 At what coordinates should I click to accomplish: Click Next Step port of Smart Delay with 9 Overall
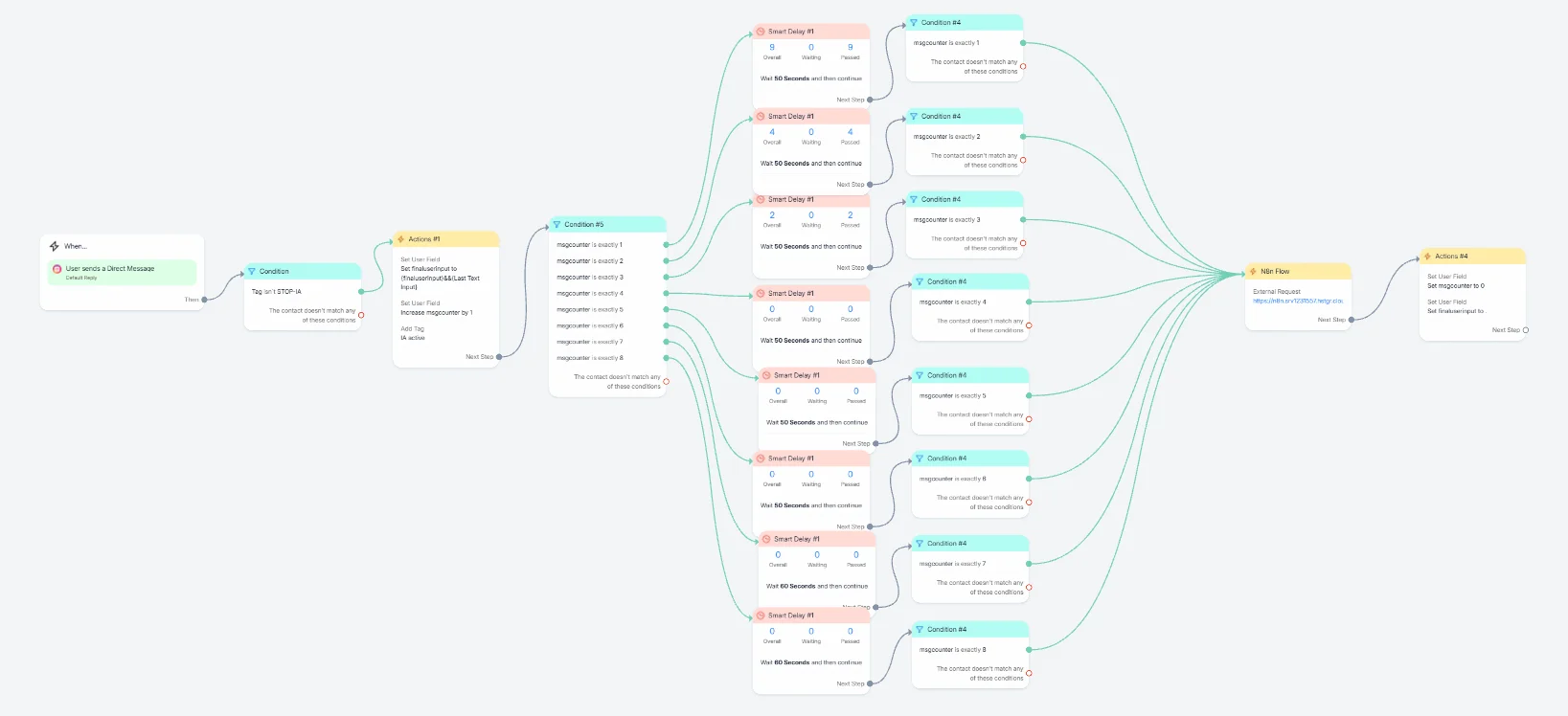[870, 100]
